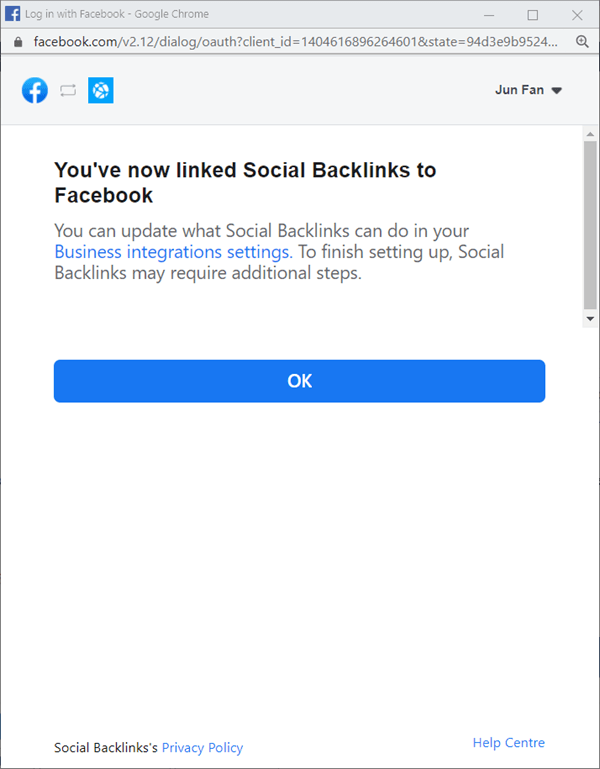Click the zoom magnifier icon in the address bar
Viewport: 600px width, 769px height.
pos(583,42)
